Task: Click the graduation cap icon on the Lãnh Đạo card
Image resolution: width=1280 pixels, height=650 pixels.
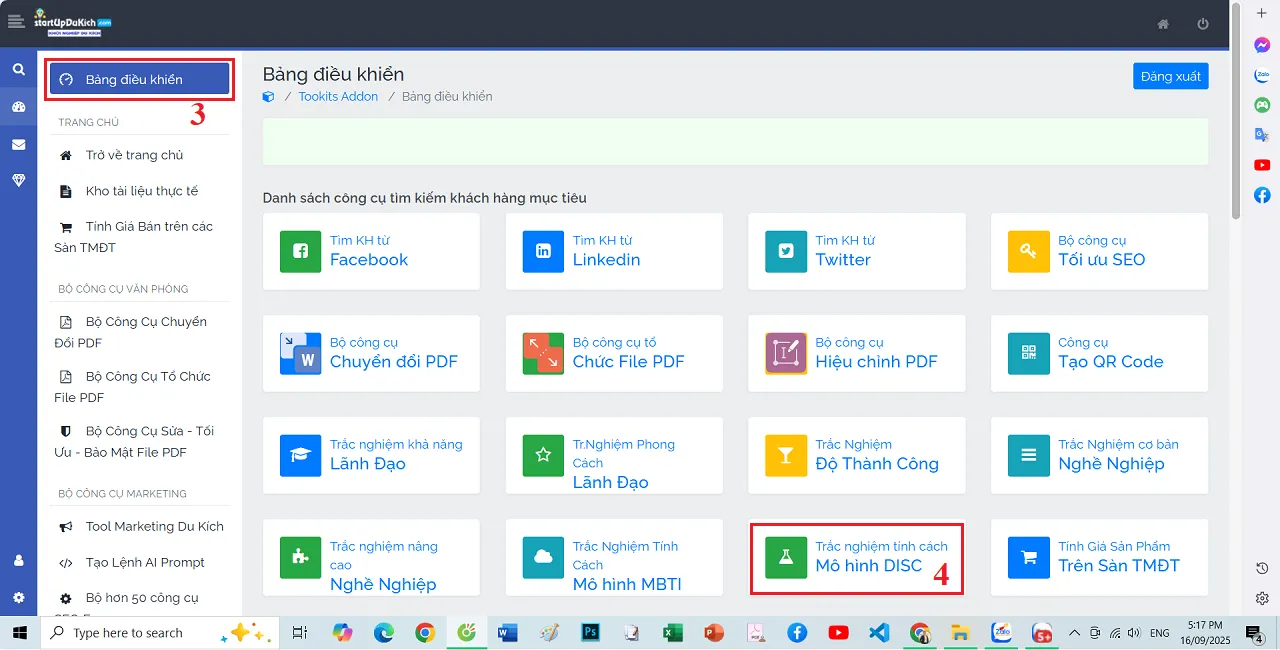Action: click(300, 456)
